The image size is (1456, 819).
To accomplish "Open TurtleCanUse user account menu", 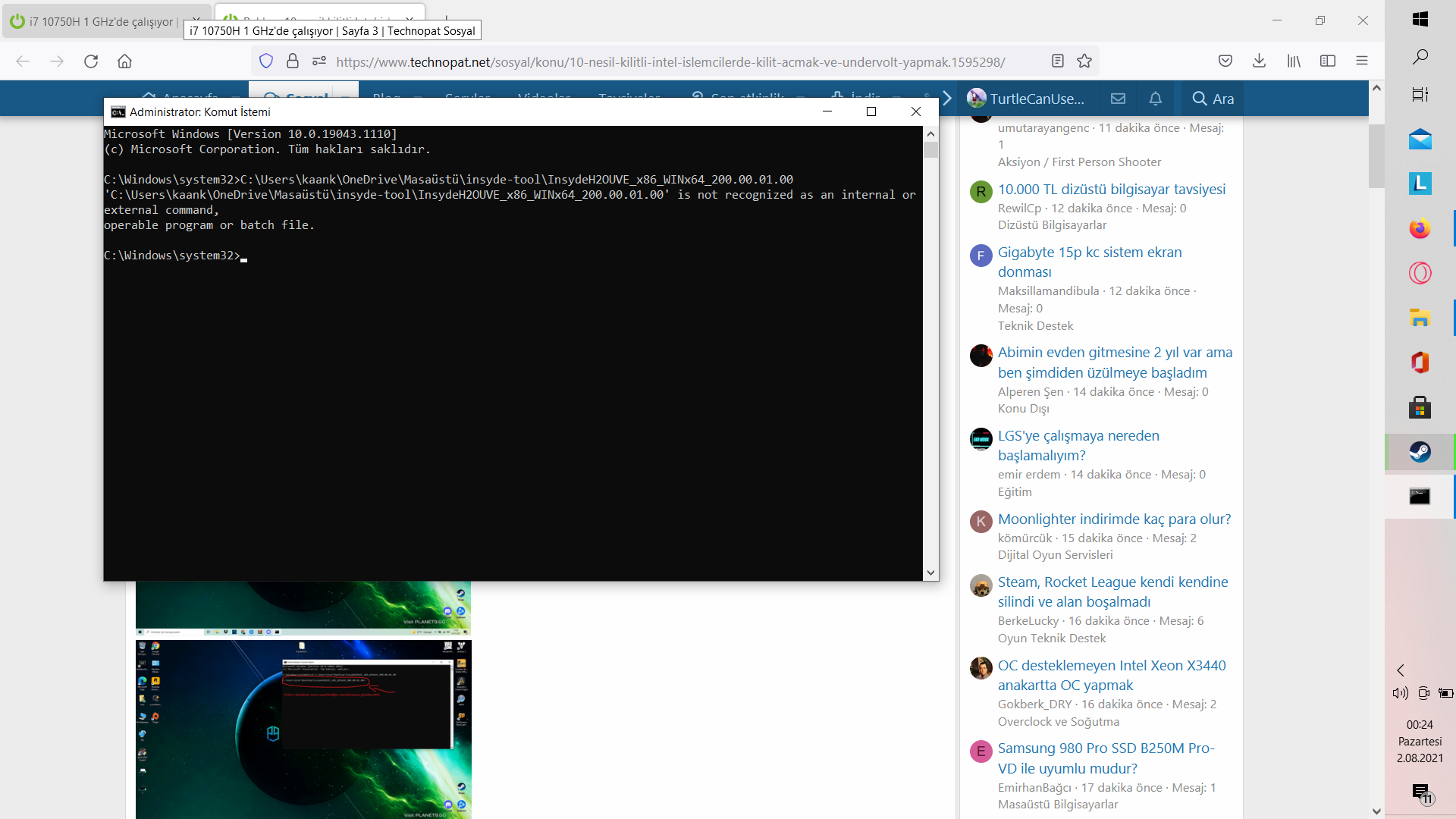I will tap(1026, 99).
